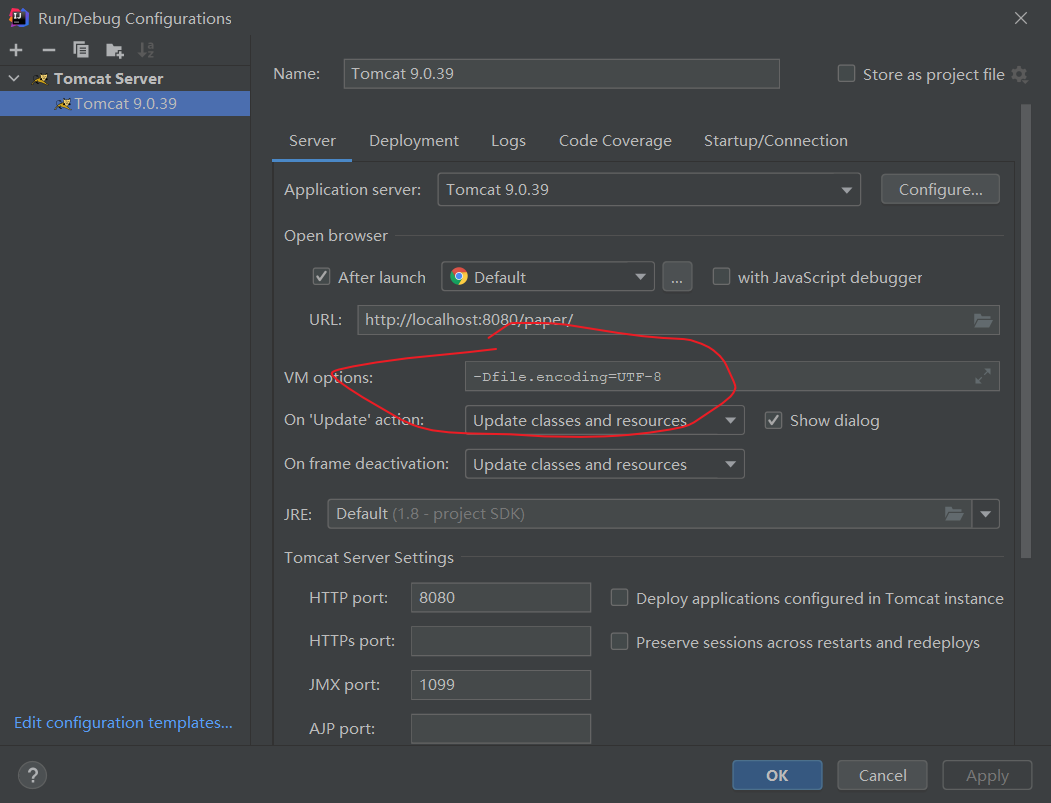Viewport: 1051px width, 803px height.
Task: Click the expand icon in VM options field
Action: [x=983, y=377]
